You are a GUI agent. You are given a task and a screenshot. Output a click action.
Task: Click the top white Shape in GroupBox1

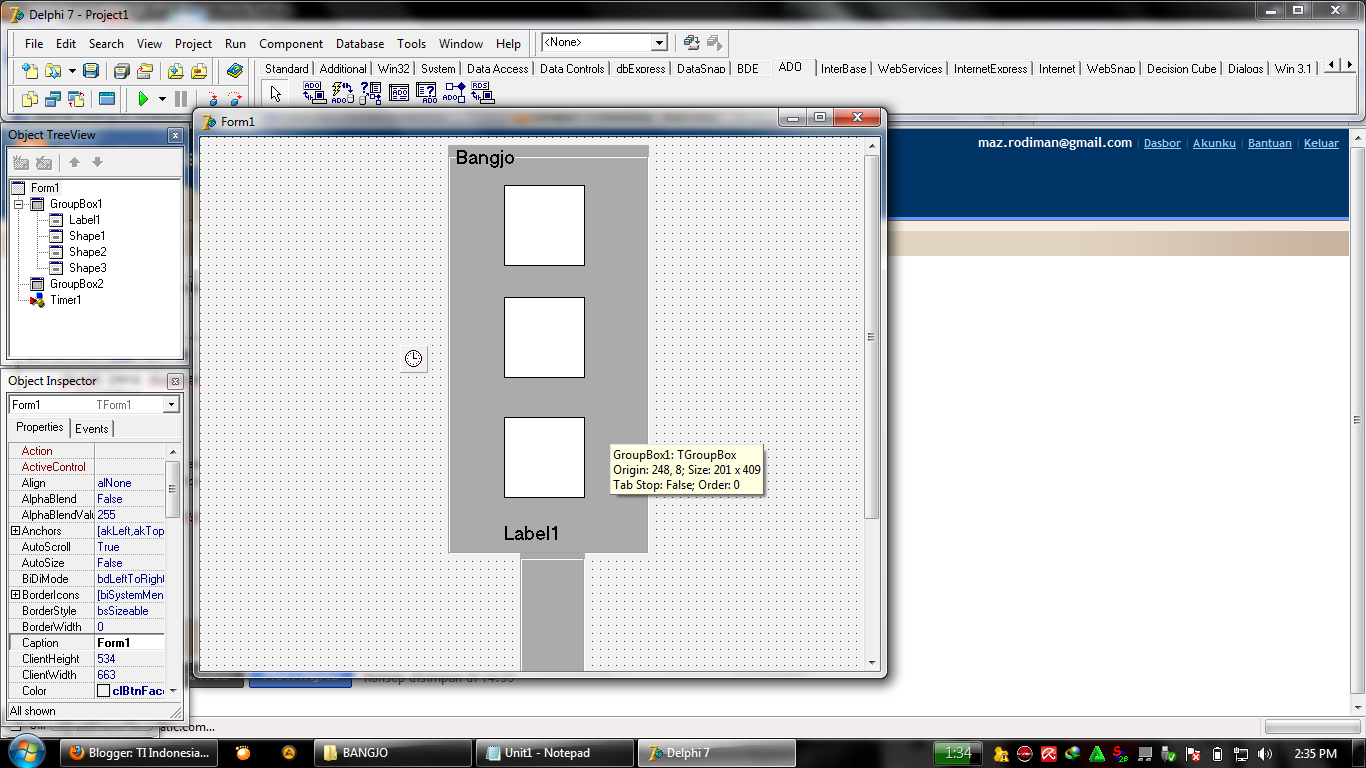(544, 225)
